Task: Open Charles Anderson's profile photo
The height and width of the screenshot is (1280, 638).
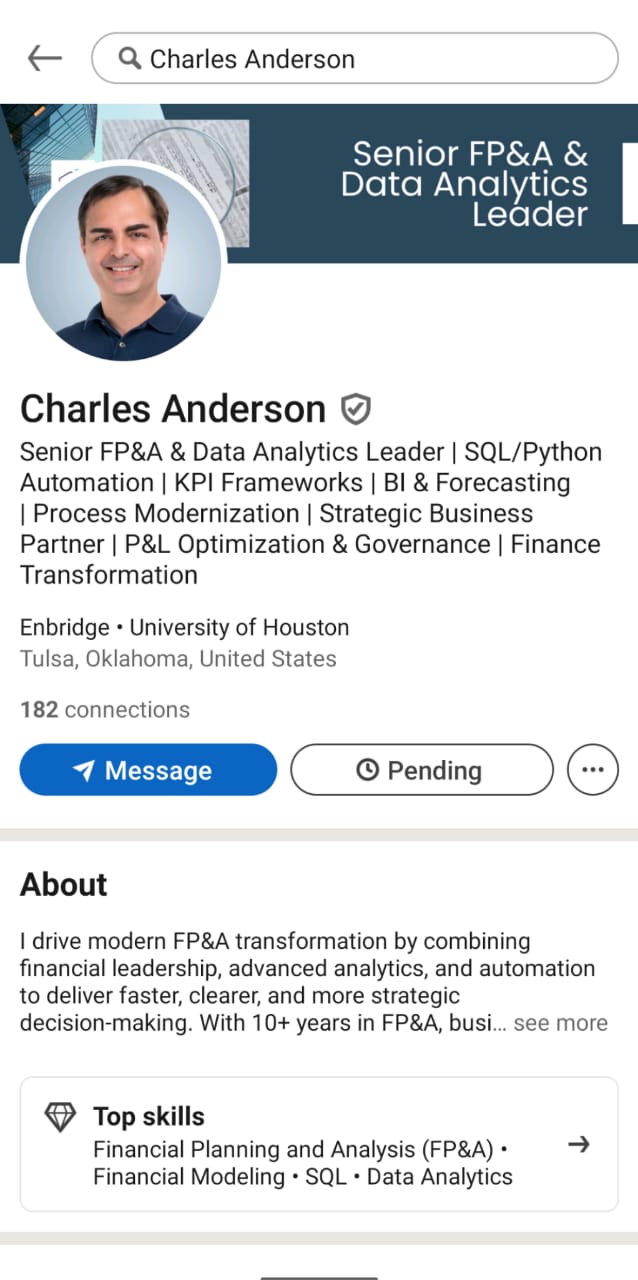Action: pos(125,262)
